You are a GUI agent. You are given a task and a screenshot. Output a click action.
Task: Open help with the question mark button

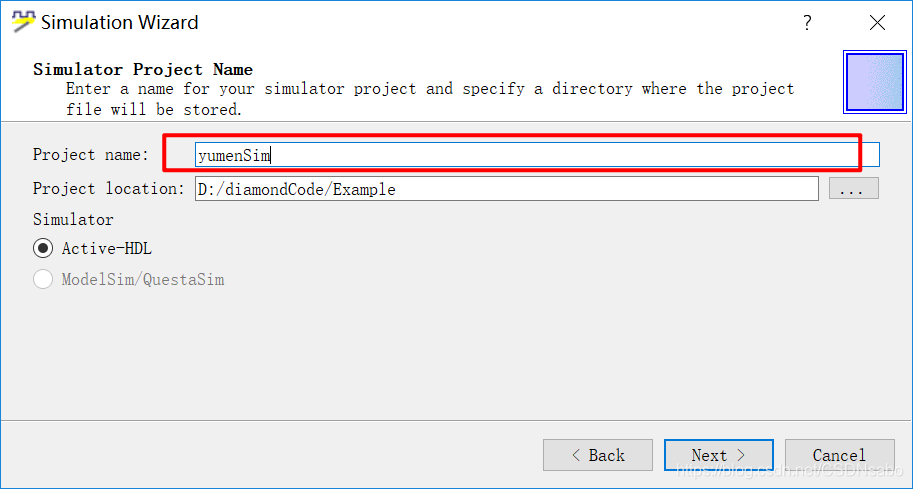pyautogui.click(x=807, y=23)
